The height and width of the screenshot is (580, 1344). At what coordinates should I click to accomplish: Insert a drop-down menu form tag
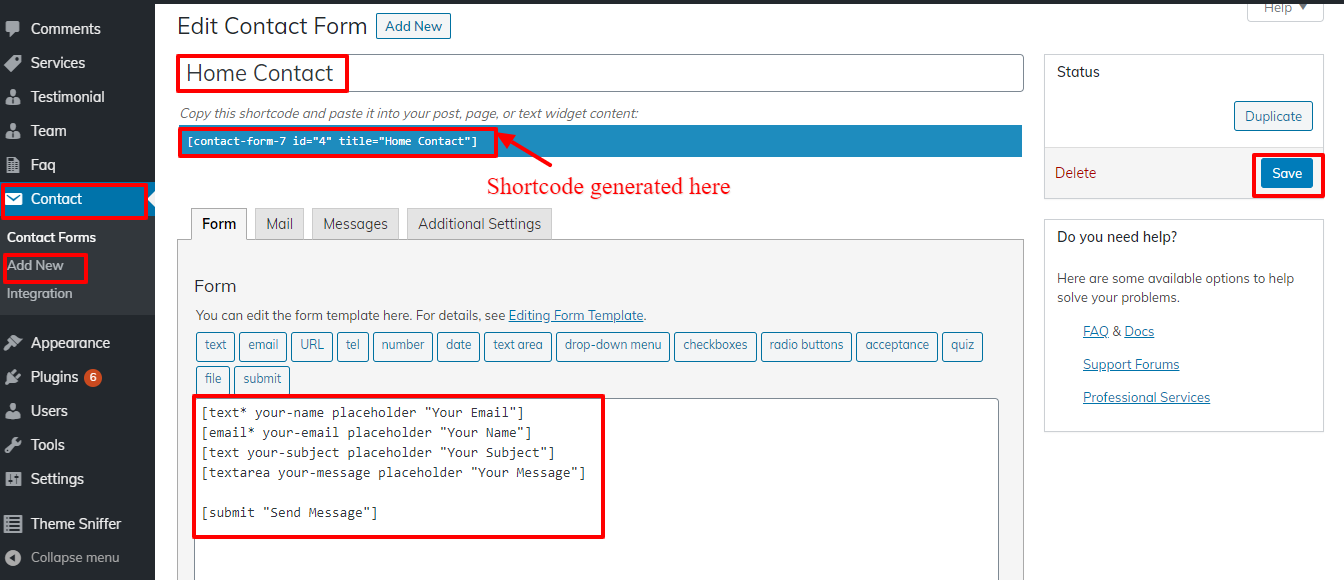612,346
